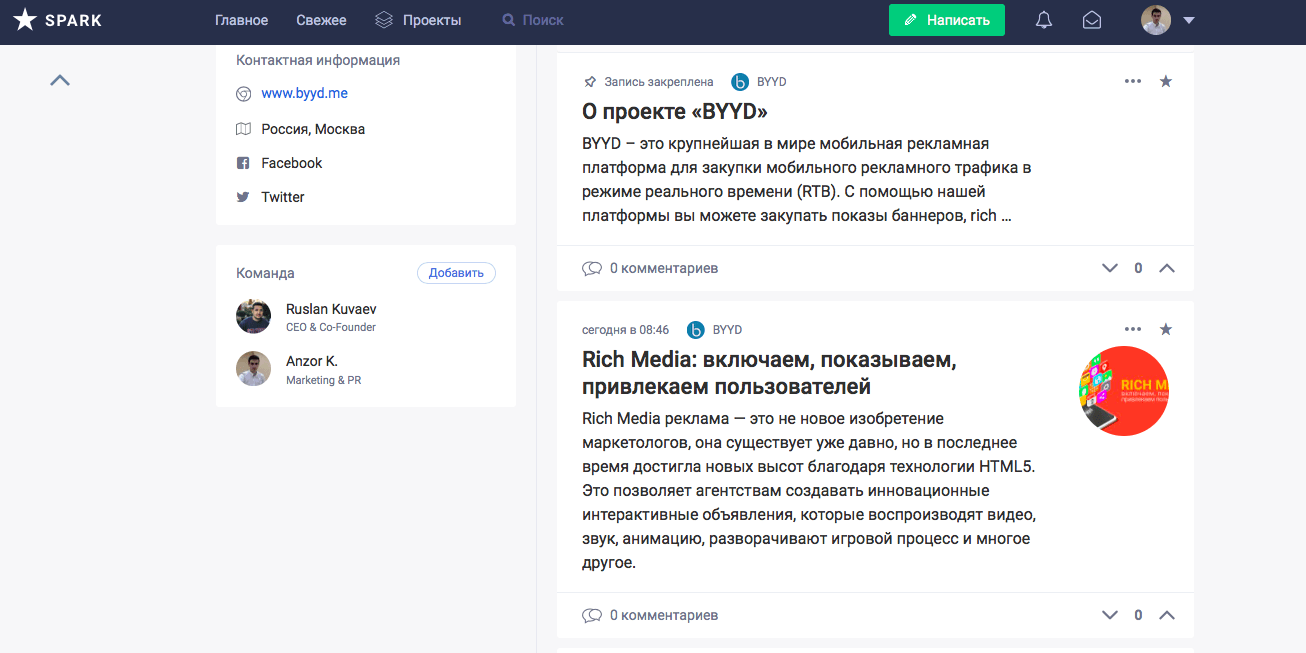
Task: Open the Главное menu item
Action: click(x=242, y=20)
